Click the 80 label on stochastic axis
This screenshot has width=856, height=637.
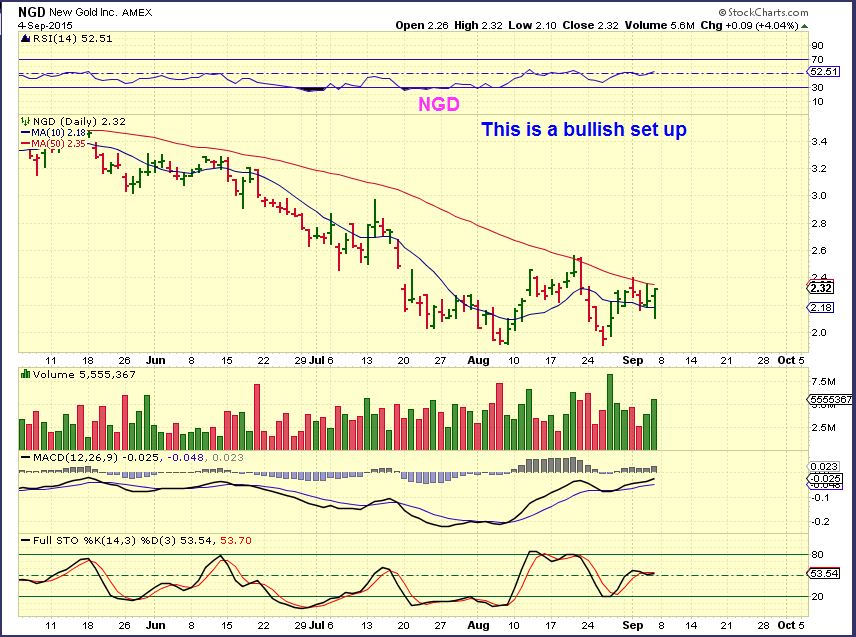[x=817, y=555]
